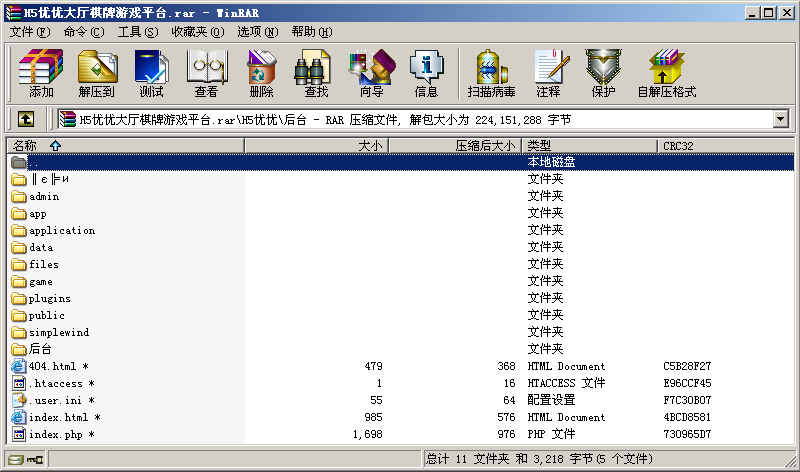Open the Tools (工具) menu
Image resolution: width=800 pixels, height=472 pixels.
pos(138,32)
